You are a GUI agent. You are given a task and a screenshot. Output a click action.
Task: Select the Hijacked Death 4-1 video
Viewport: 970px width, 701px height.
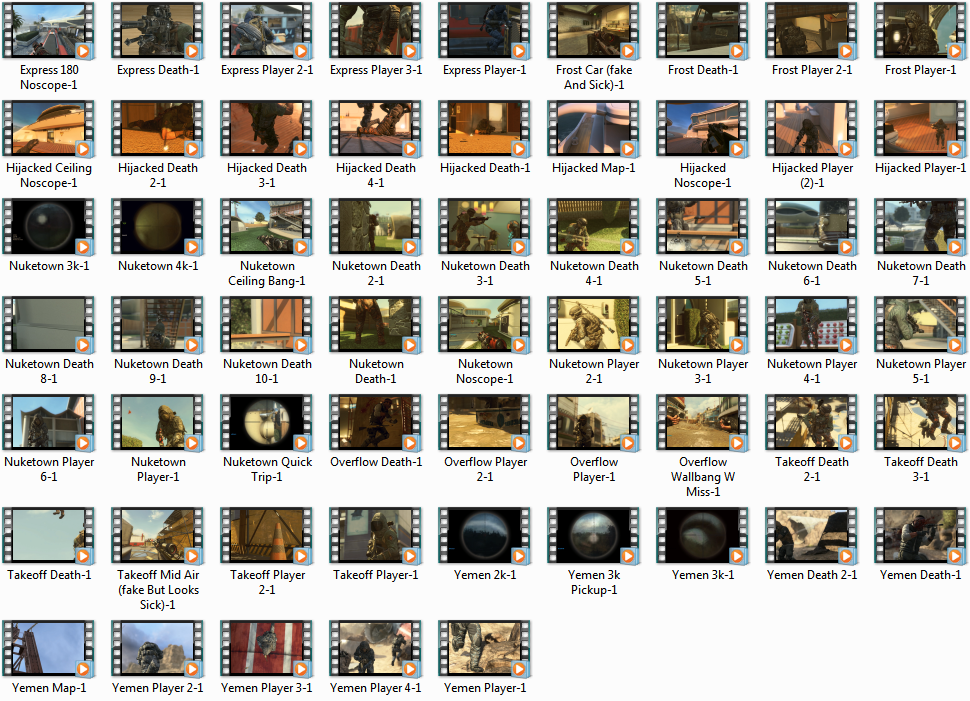tap(376, 128)
